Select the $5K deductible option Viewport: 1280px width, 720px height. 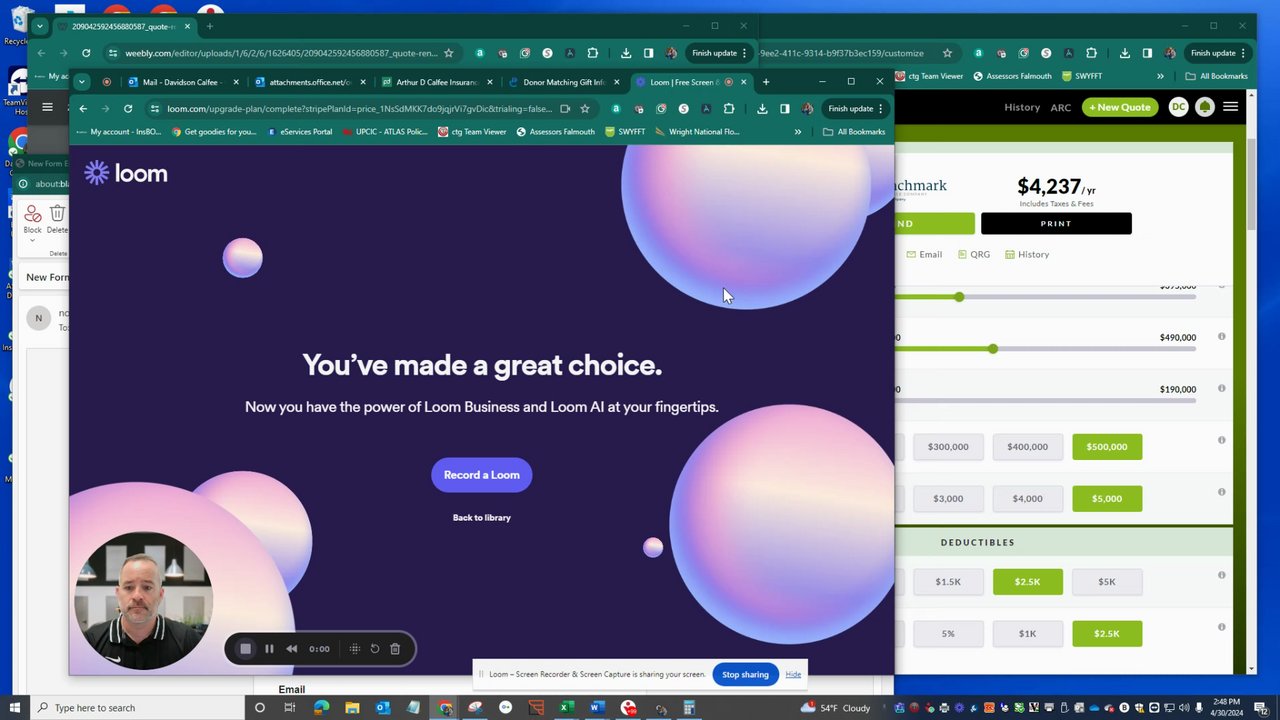pos(1107,582)
